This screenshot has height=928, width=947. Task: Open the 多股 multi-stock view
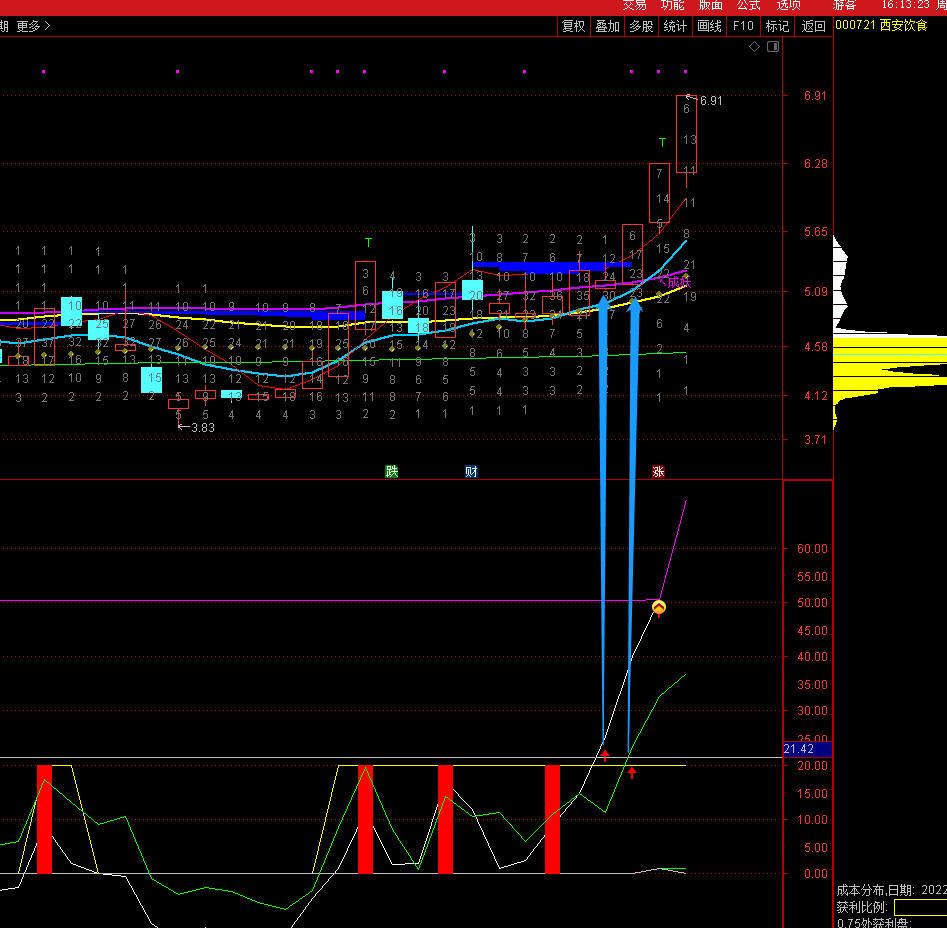pos(641,26)
